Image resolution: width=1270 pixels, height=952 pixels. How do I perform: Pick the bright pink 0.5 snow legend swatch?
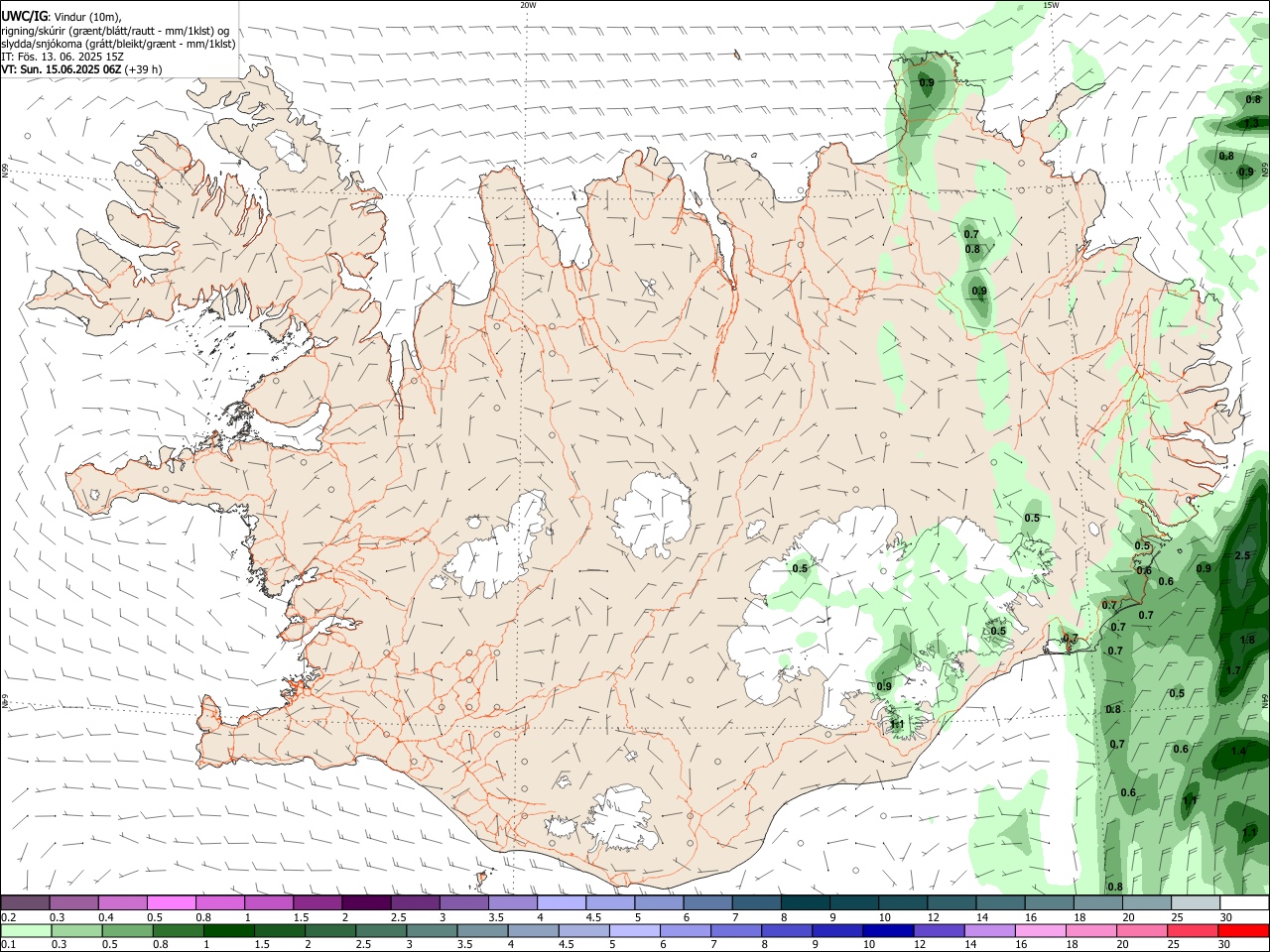[171, 902]
